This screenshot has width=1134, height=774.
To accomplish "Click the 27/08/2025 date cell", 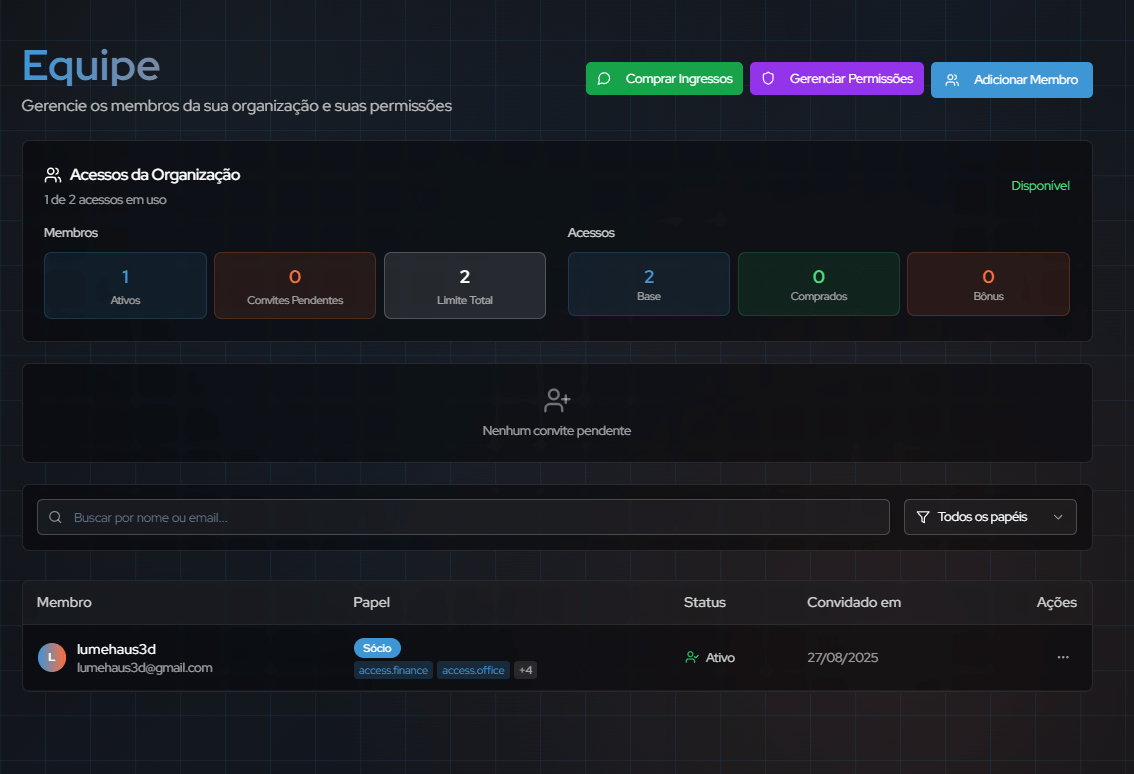I will [843, 658].
